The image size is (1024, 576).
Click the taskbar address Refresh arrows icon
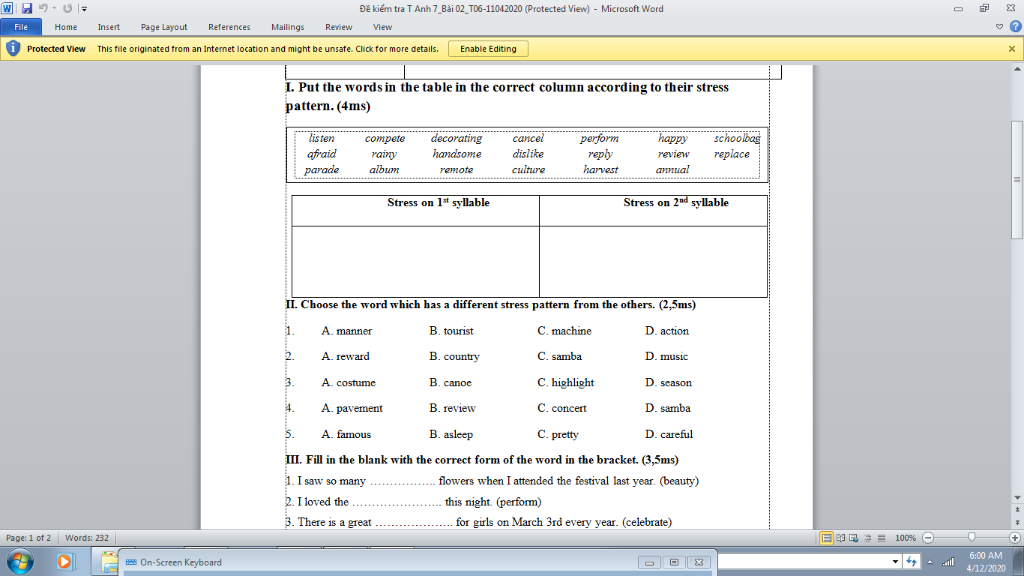click(x=912, y=562)
